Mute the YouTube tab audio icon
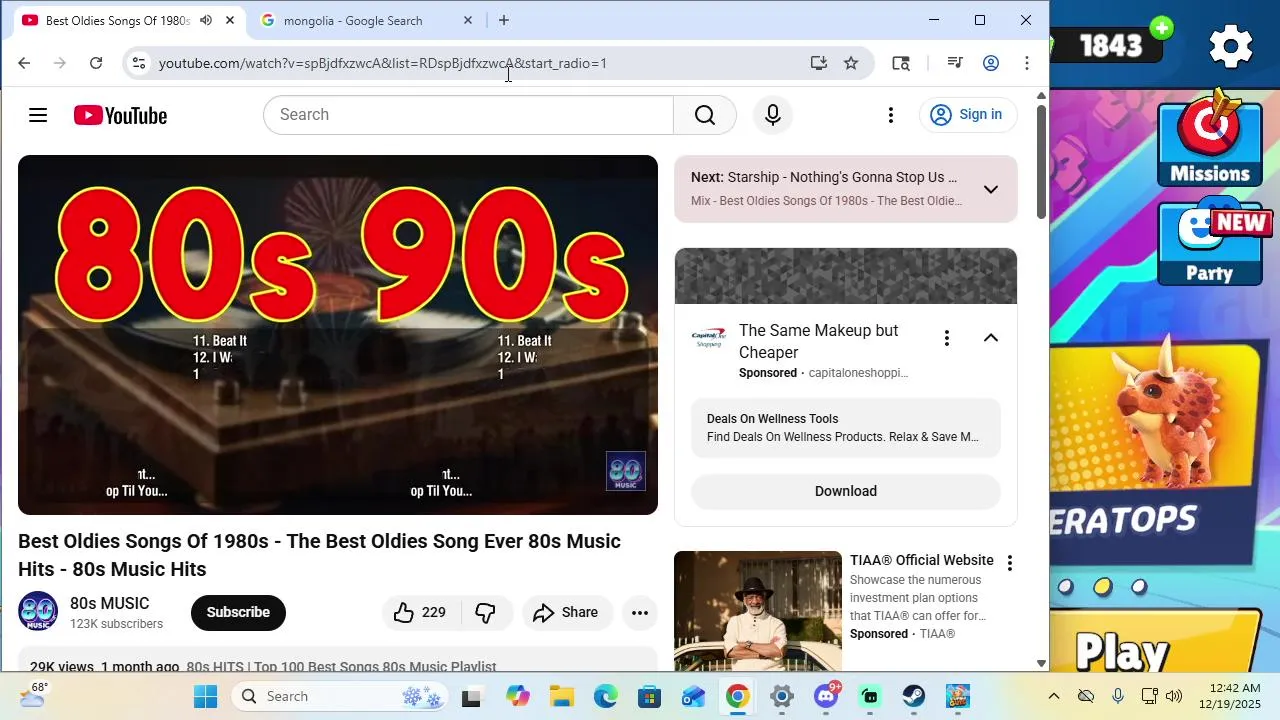The width and height of the screenshot is (1280, 720). [206, 20]
